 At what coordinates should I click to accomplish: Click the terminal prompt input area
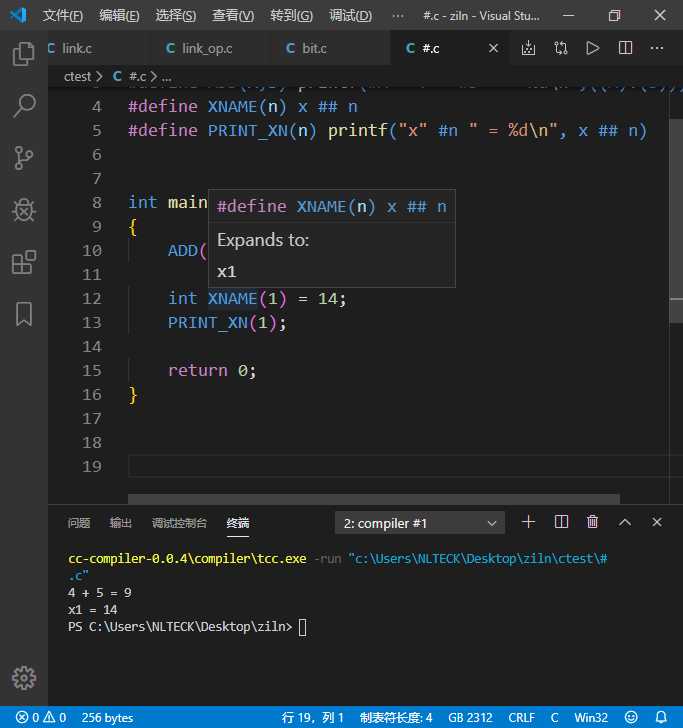[303, 627]
